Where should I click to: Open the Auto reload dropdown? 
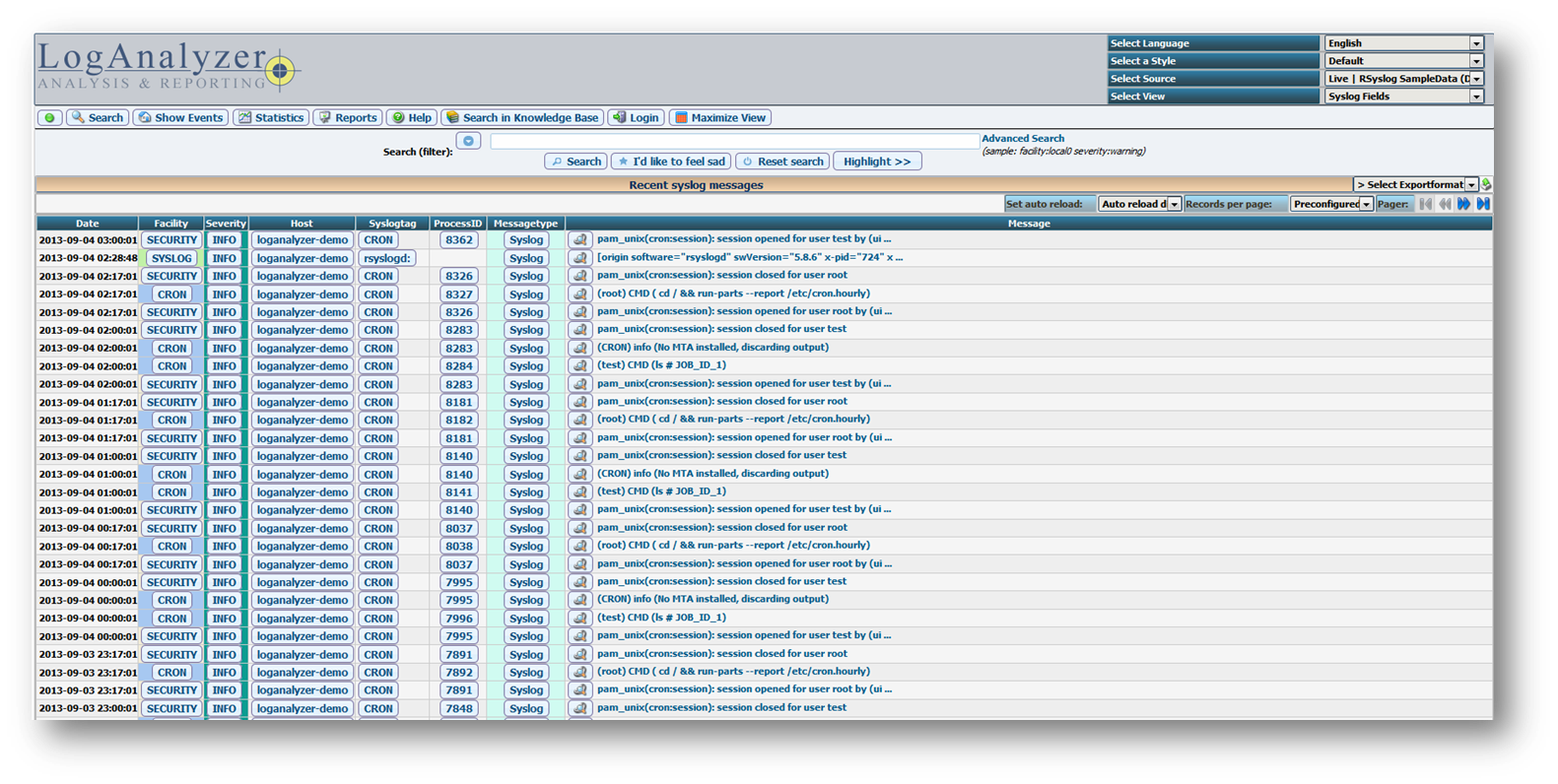[1139, 204]
